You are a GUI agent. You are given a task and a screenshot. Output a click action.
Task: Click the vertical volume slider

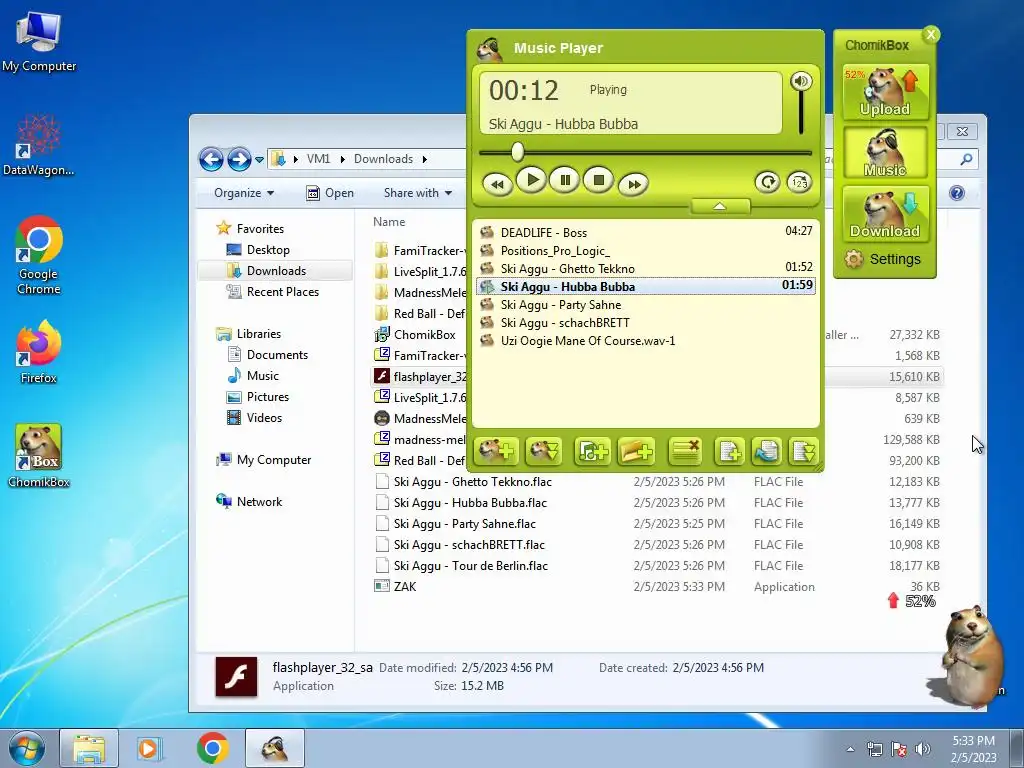(x=801, y=112)
